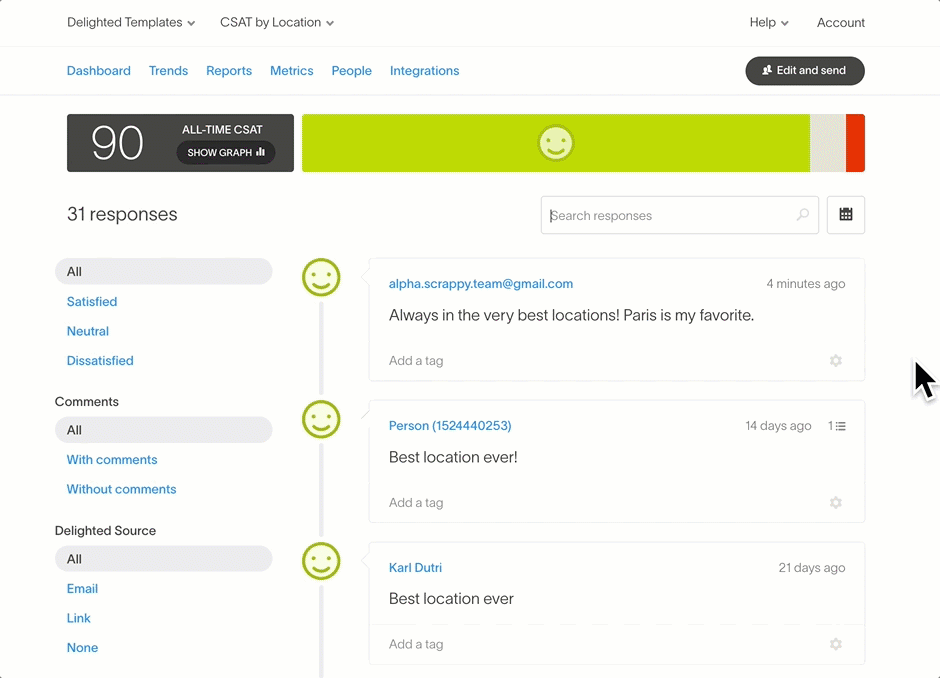The width and height of the screenshot is (940, 678).
Task: Go to the Integrations tab
Action: click(424, 71)
